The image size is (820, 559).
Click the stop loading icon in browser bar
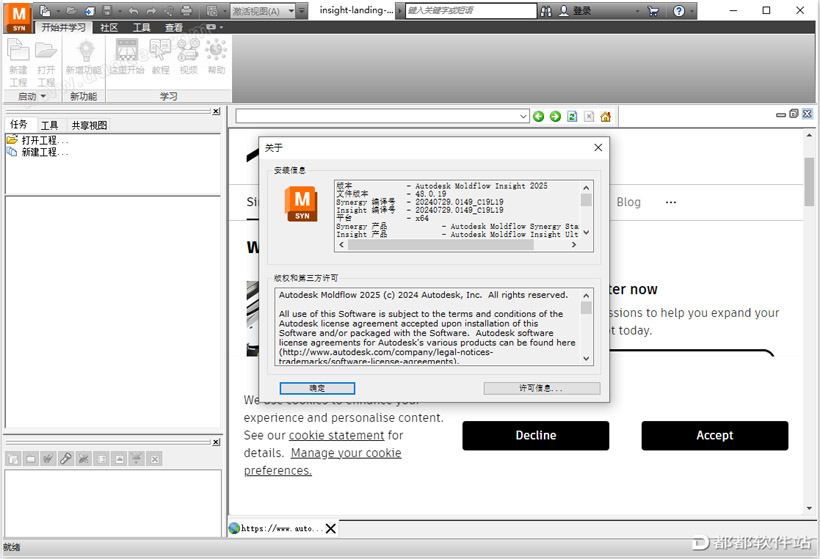tap(589, 117)
